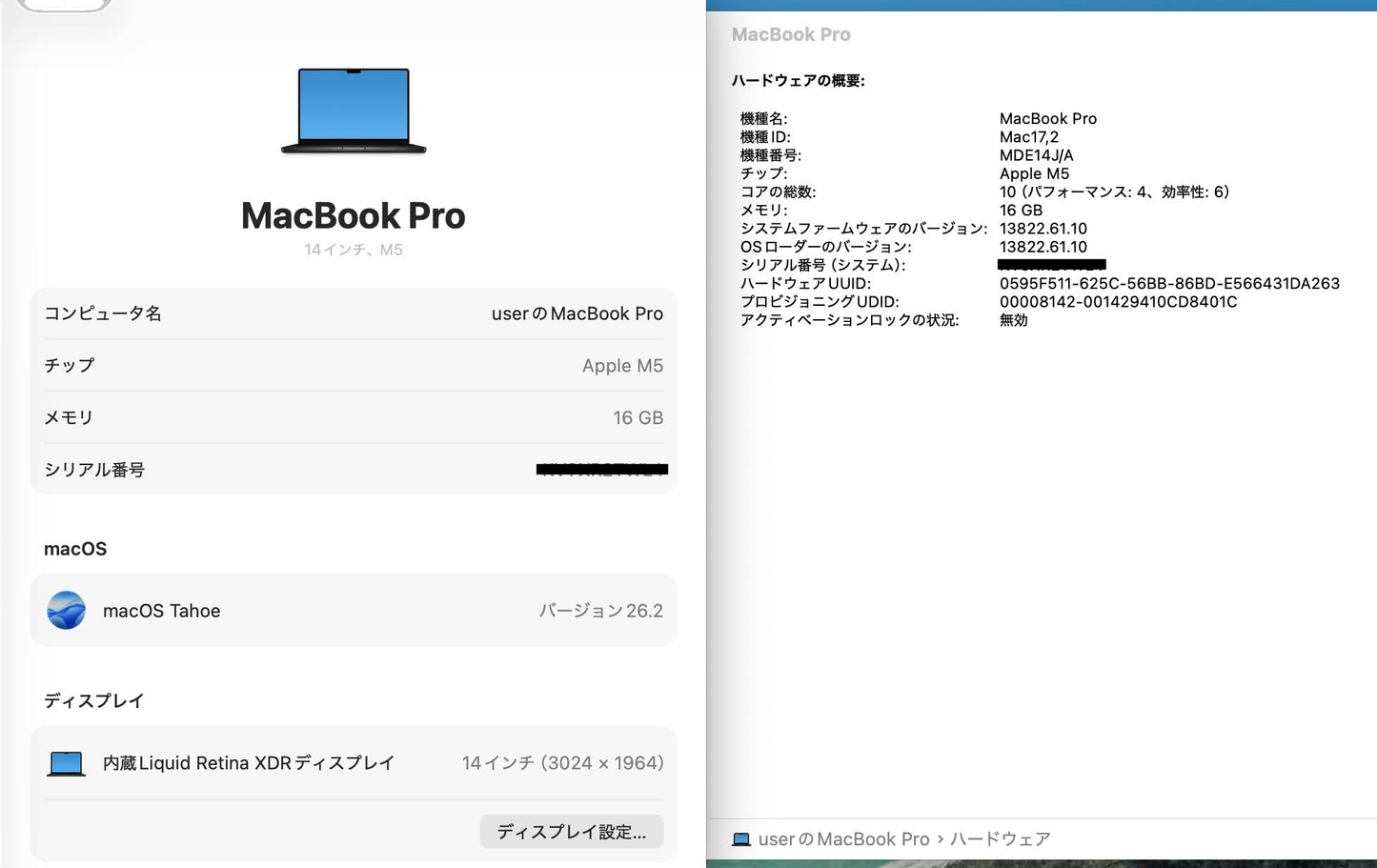Click the ハードウェアUUID value
Screen dimensions: 1377x868
(x=1169, y=284)
